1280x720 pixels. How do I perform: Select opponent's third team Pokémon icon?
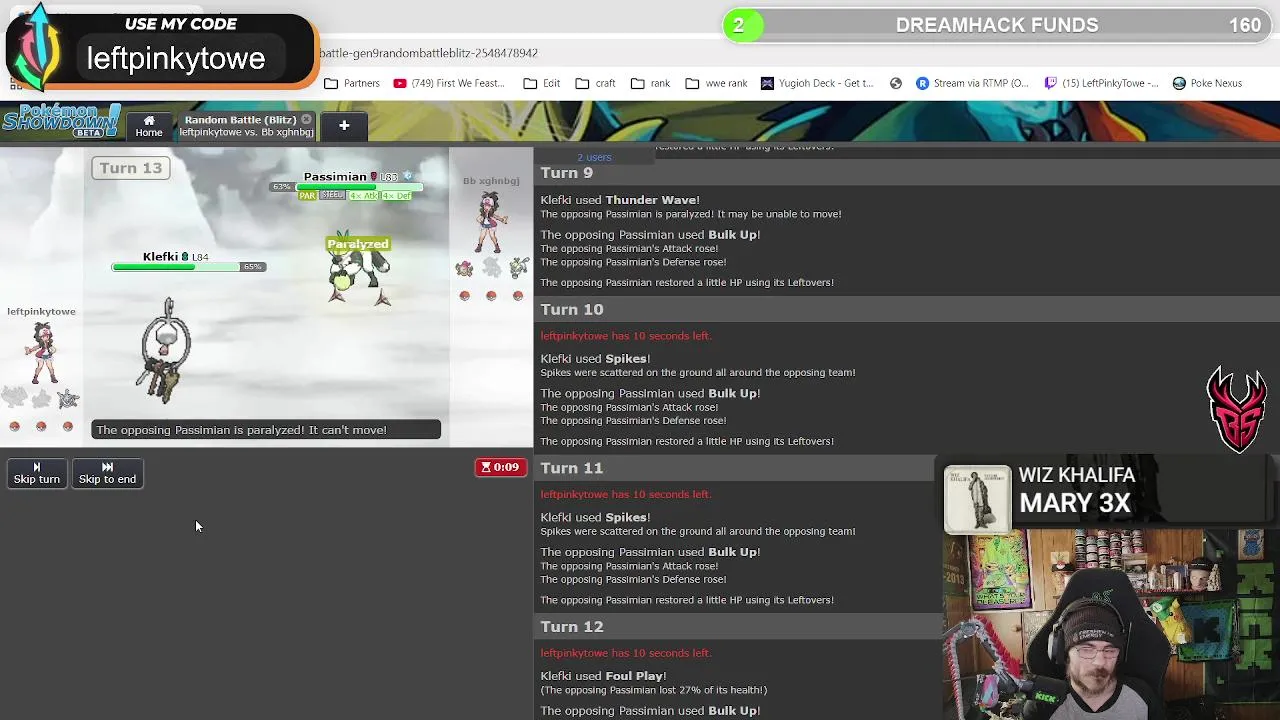click(x=518, y=268)
